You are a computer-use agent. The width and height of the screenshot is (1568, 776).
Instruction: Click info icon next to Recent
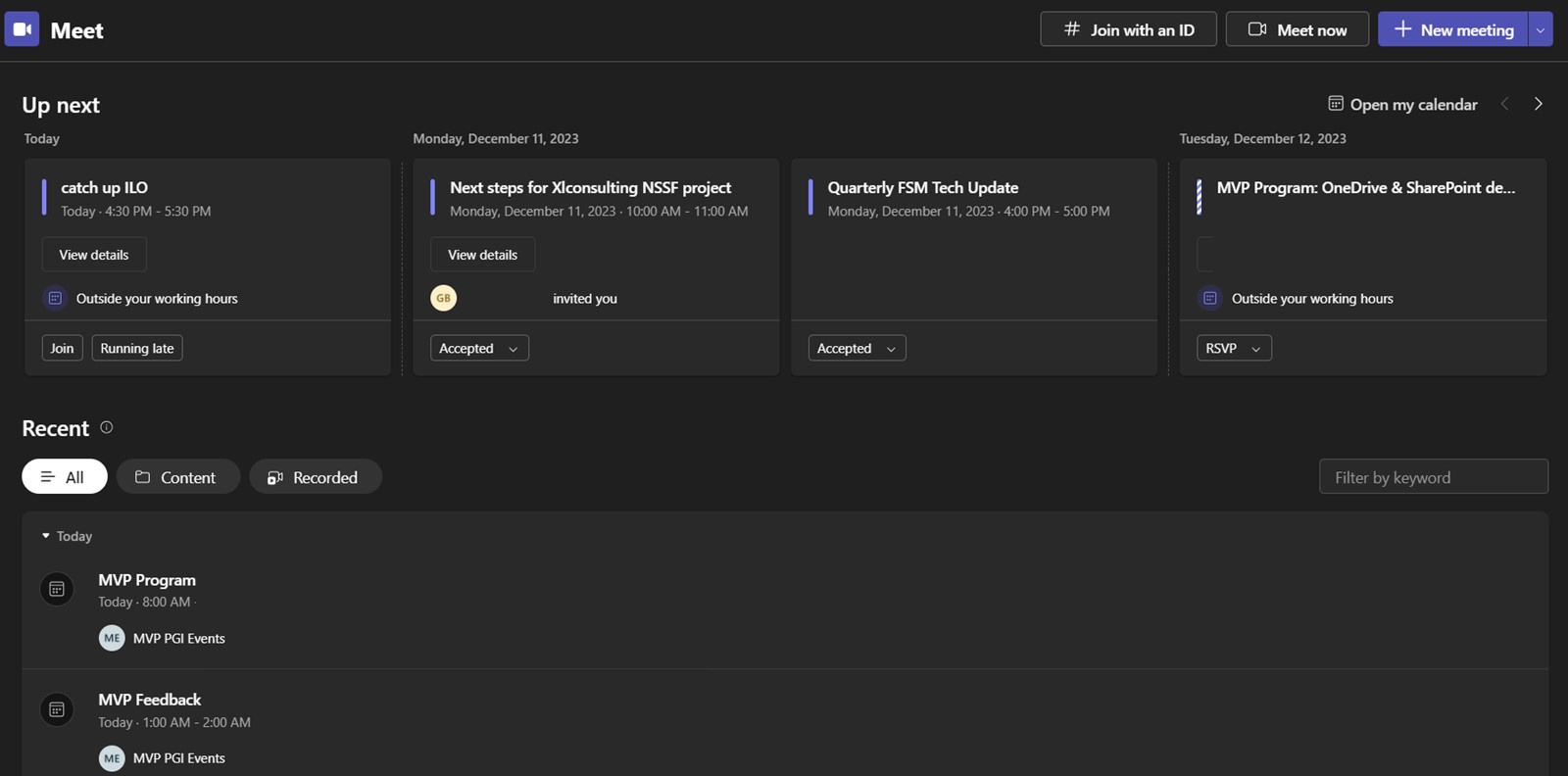coord(107,427)
